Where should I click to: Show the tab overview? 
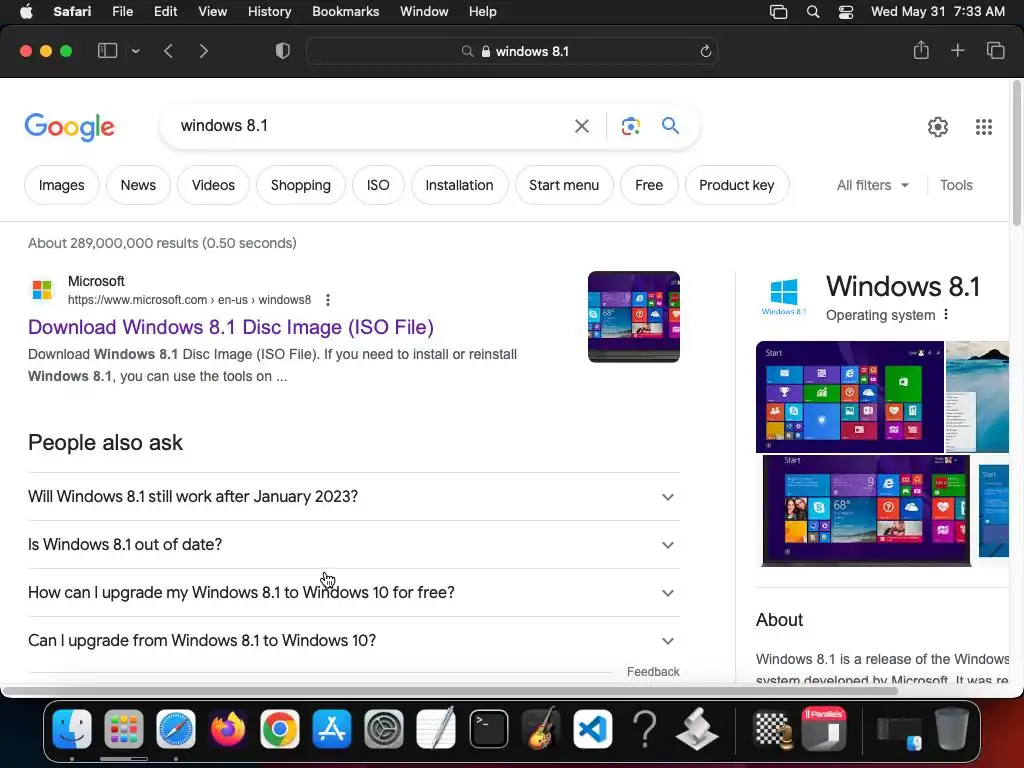[995, 50]
